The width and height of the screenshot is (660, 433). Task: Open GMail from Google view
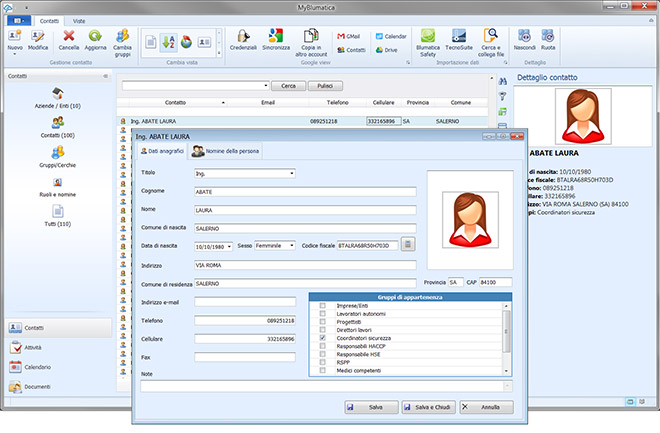click(349, 37)
